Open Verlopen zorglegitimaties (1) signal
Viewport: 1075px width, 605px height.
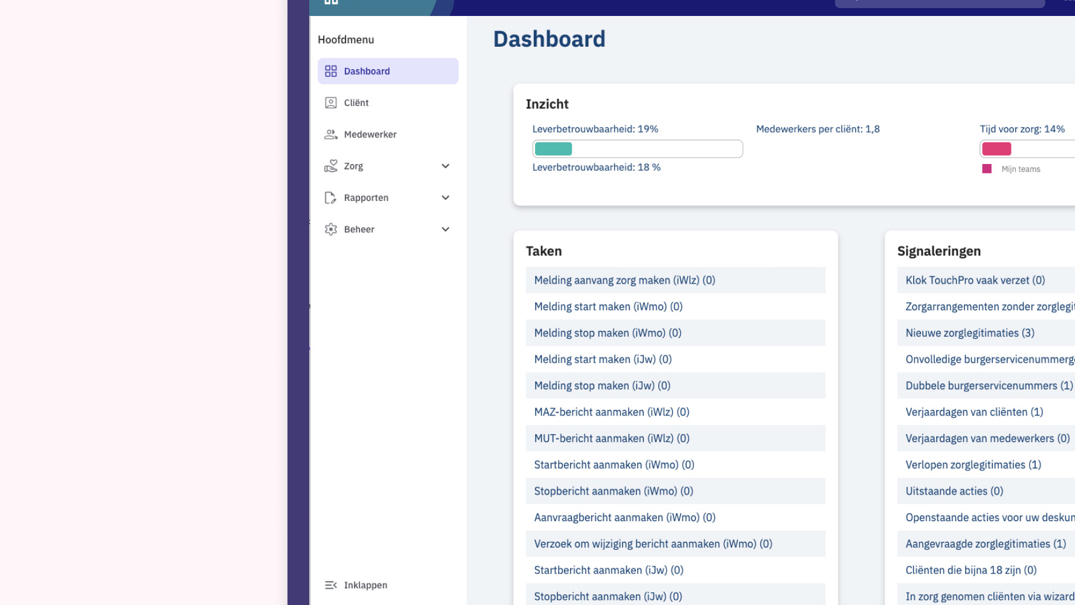click(x=986, y=464)
